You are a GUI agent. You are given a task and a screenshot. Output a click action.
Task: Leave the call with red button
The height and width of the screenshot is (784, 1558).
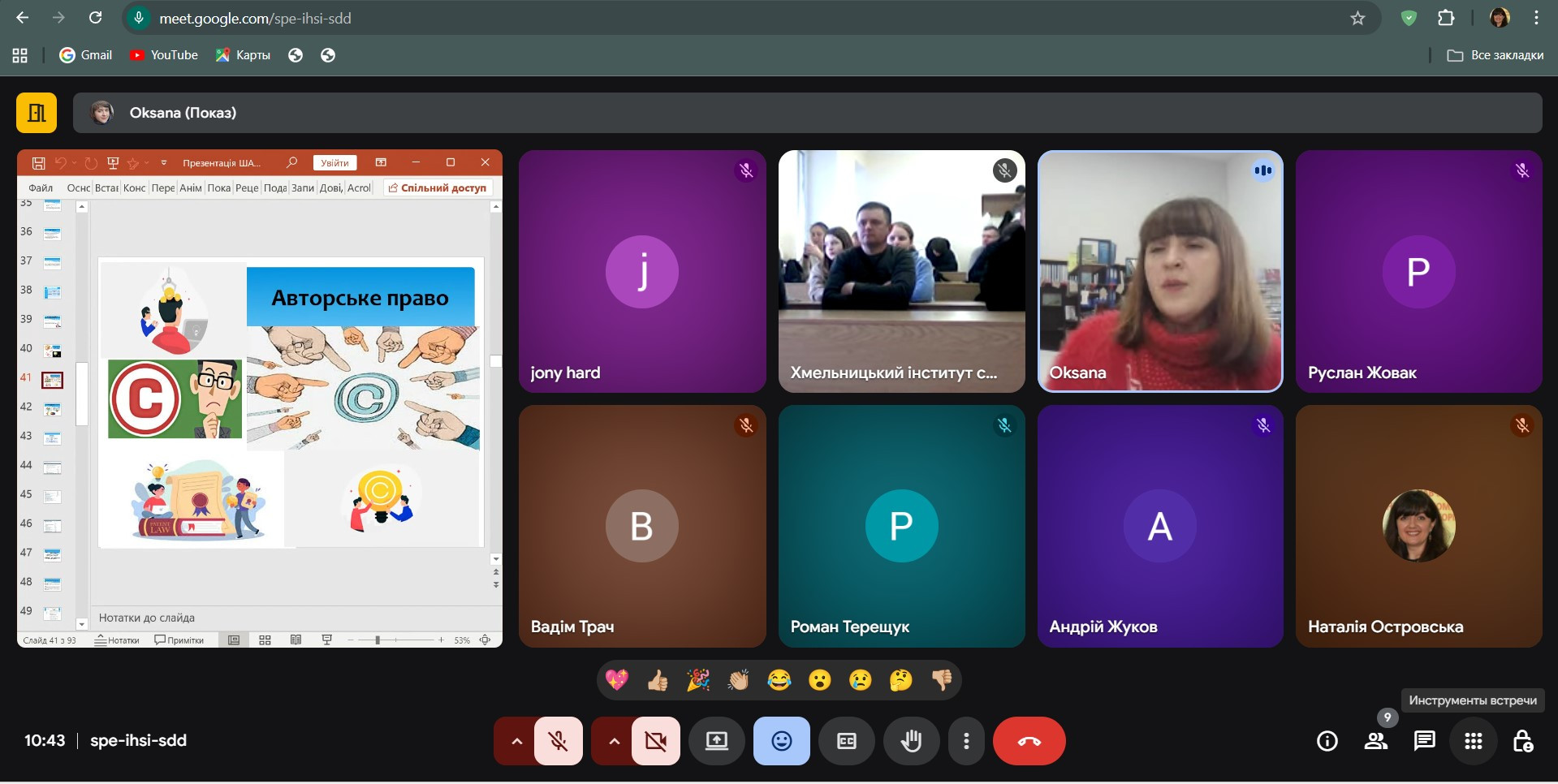[1029, 741]
